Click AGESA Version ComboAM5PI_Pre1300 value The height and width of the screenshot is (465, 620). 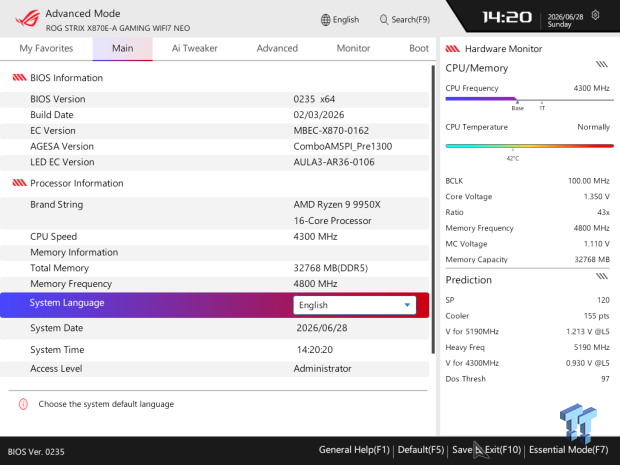[342, 146]
